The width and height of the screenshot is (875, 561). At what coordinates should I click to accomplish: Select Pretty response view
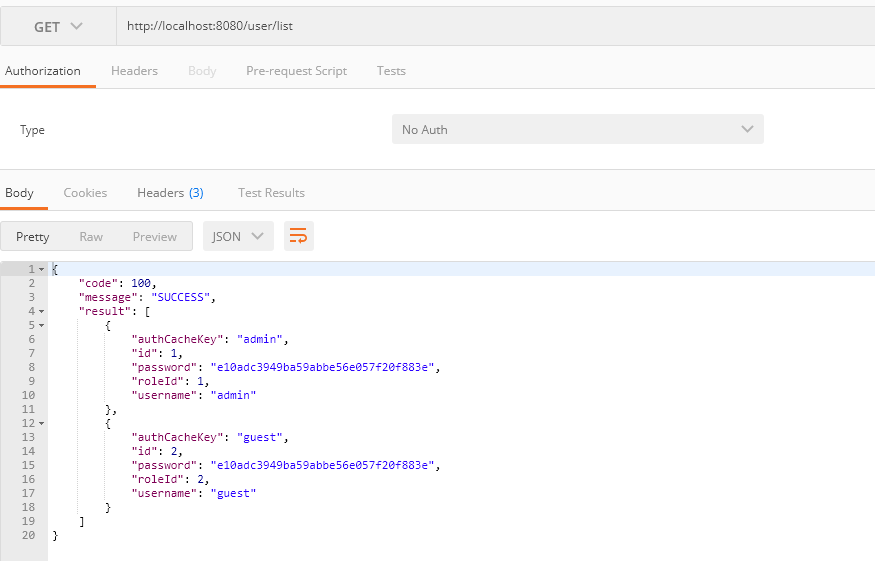point(33,236)
